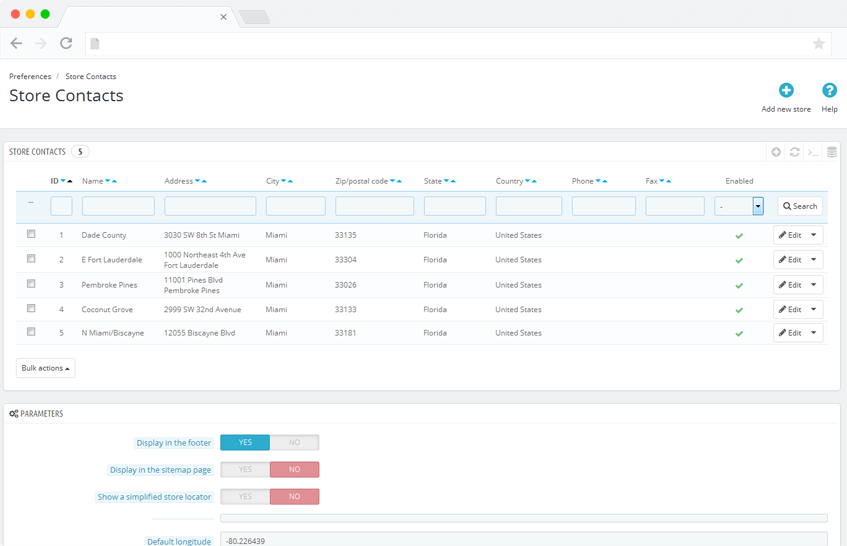
Task: Focus the Zip/postal code filter field
Action: (x=374, y=206)
